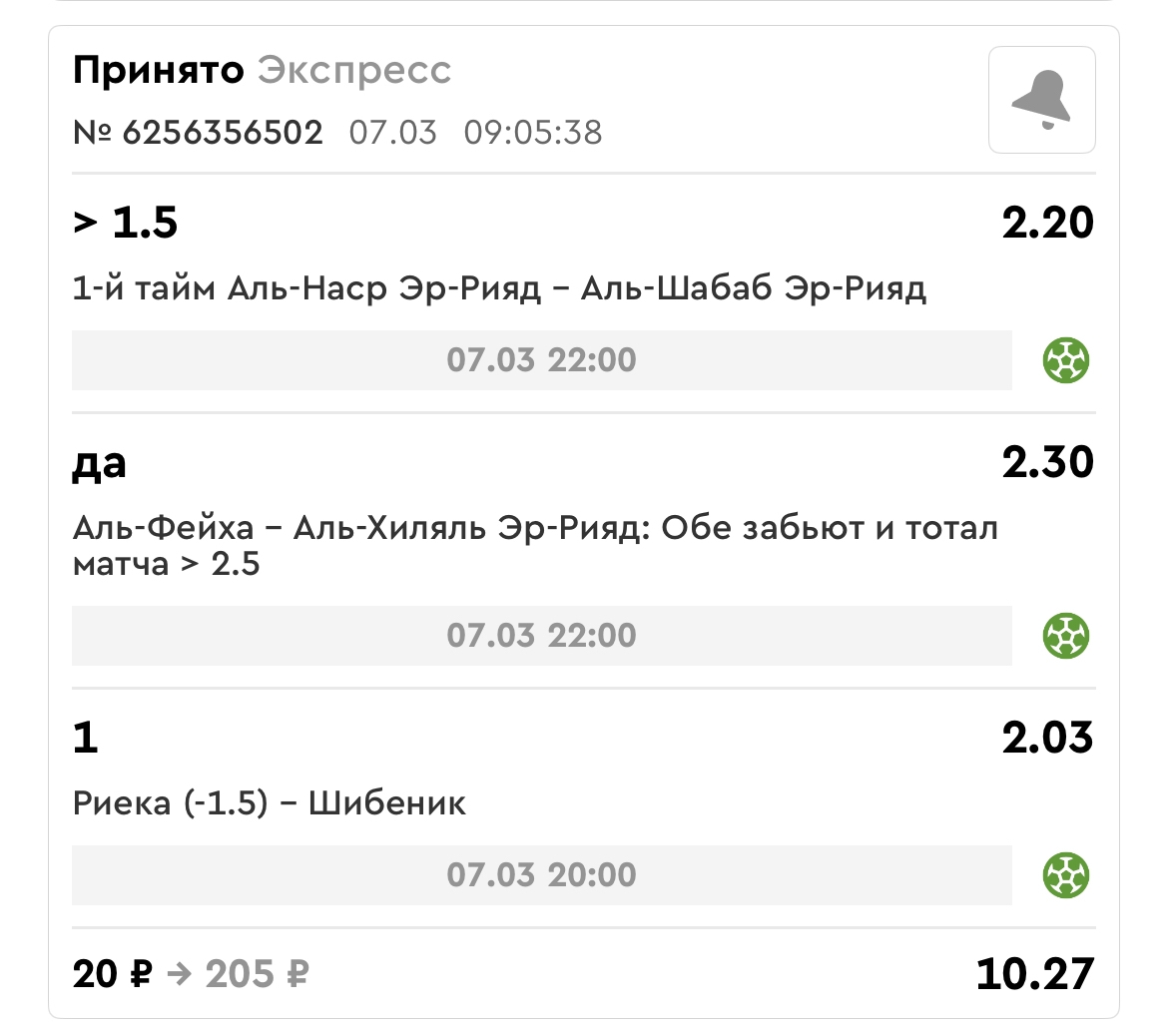Tap the football icon for Al-Feiha match
The width and height of the screenshot is (1168, 1036).
pos(1065,636)
